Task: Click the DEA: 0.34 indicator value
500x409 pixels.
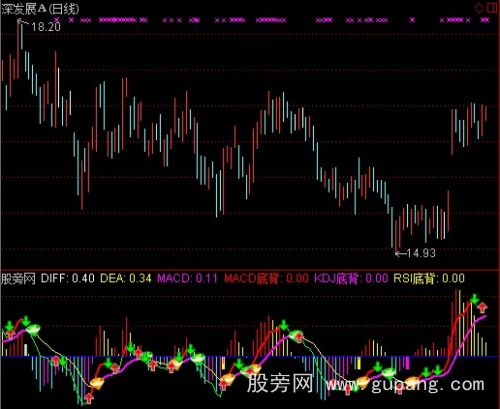Action: click(x=126, y=278)
